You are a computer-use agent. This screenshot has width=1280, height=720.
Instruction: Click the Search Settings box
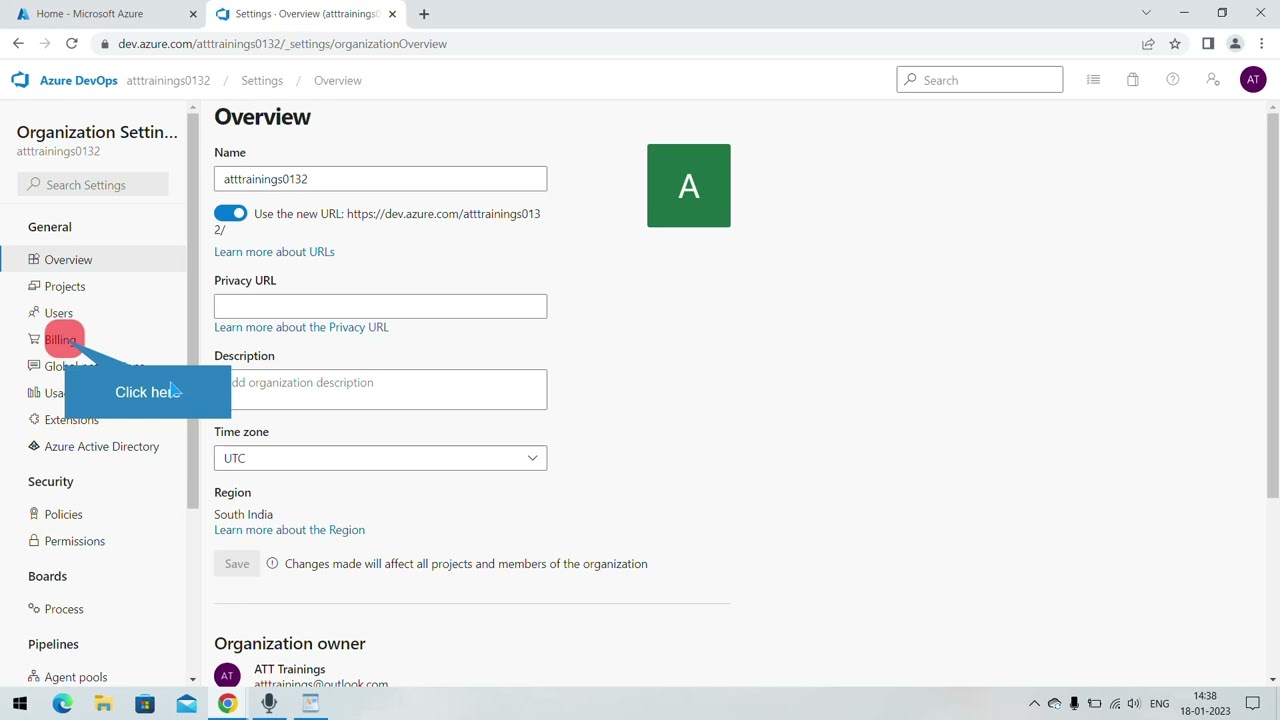pyautogui.click(x=93, y=185)
